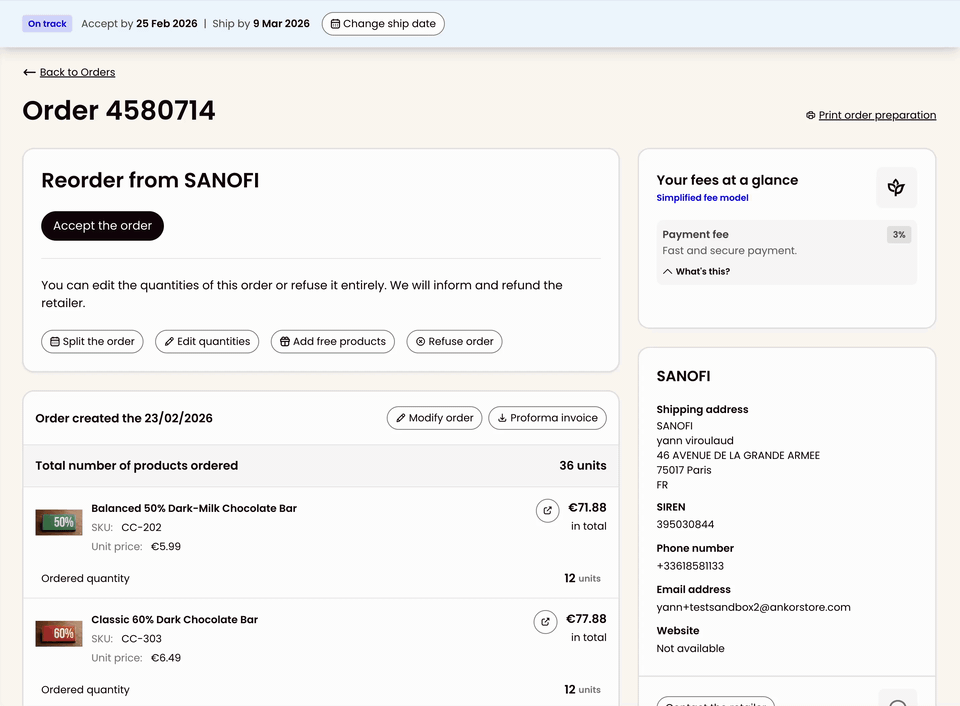This screenshot has height=706, width=960.
Task: Select address line 46 AVENUE DE LA GRANDE ARMEE
Action: coord(738,456)
